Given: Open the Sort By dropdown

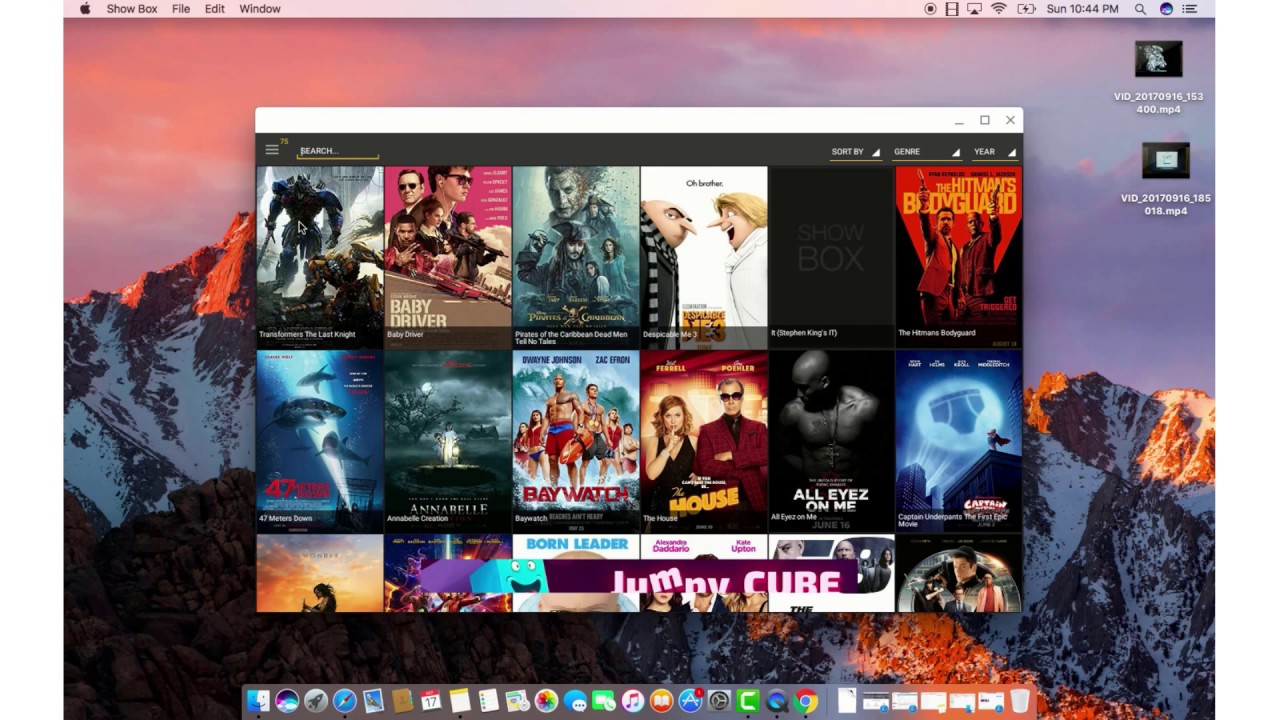Looking at the screenshot, I should [855, 152].
